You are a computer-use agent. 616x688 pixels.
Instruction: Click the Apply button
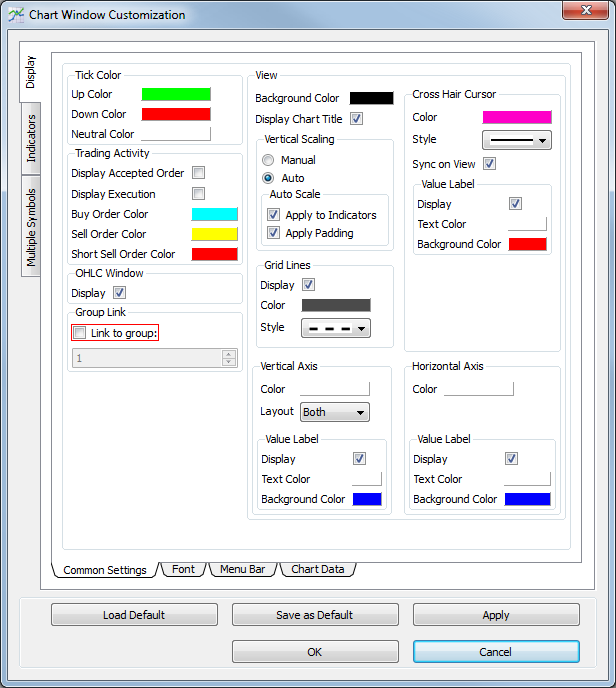[496, 615]
